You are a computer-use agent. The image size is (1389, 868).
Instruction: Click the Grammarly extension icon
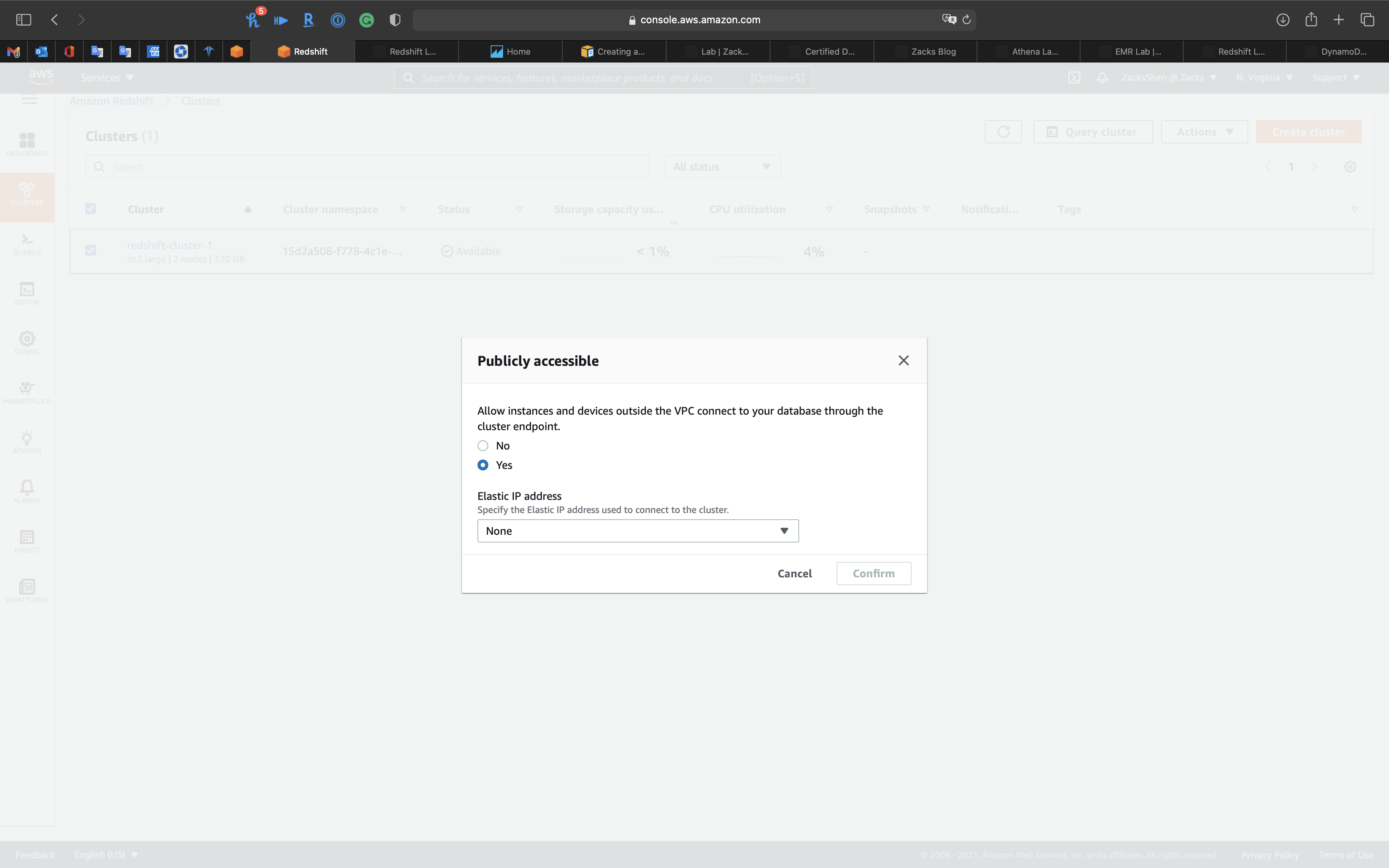(x=366, y=20)
